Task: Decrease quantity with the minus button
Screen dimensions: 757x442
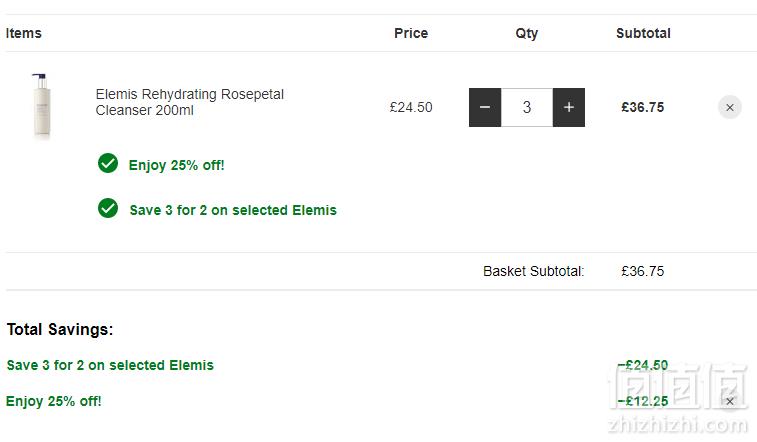Action: [485, 107]
